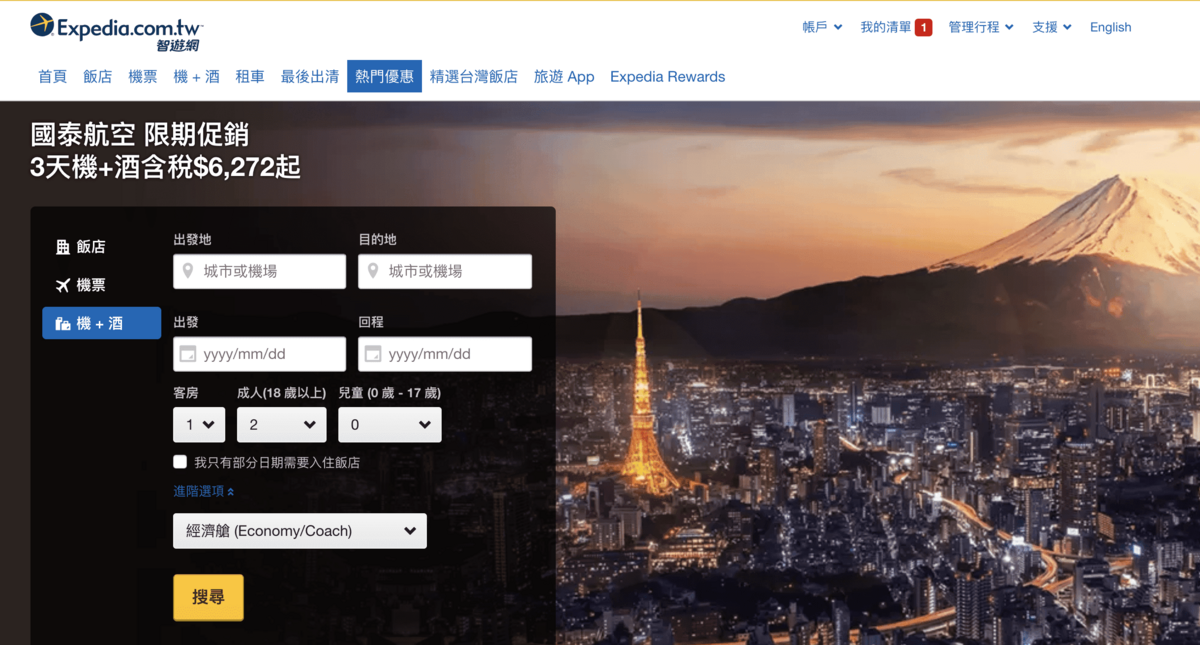
Task: Expand the 管理行程 manage trips menu
Action: (x=981, y=27)
